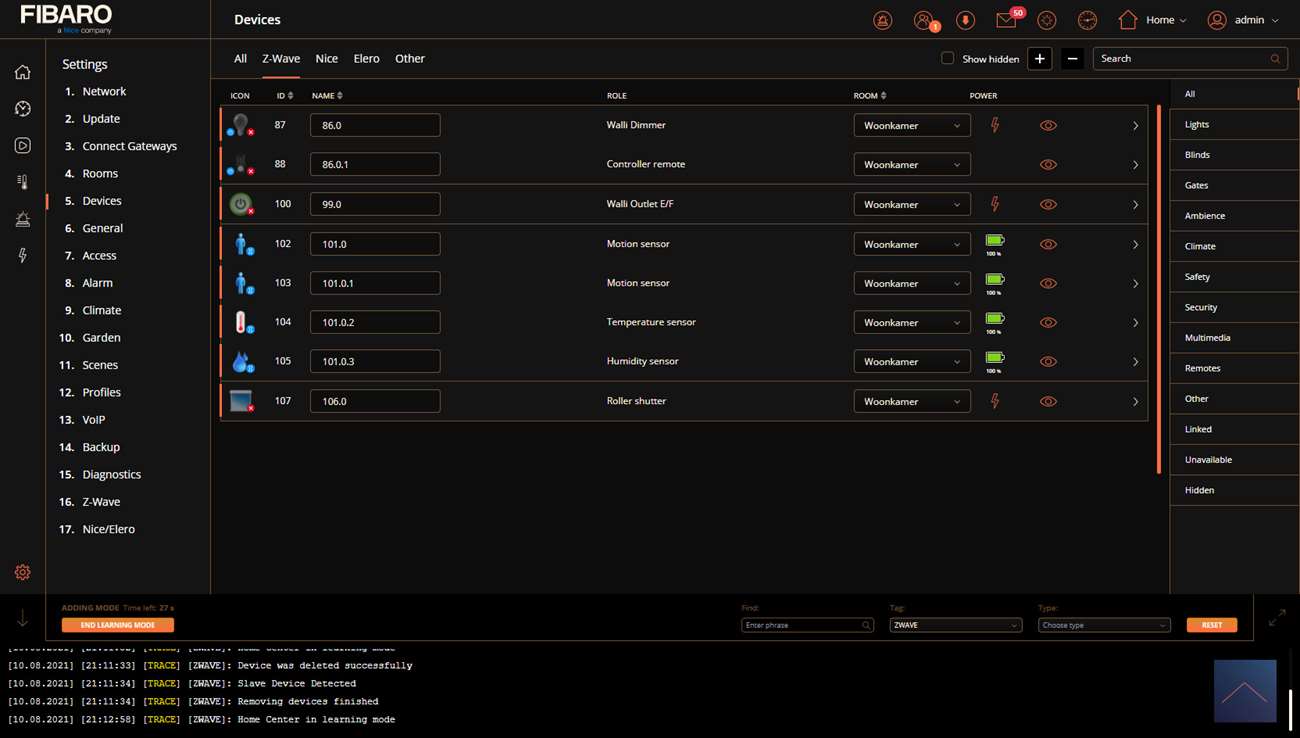Screen dimensions: 1300x738
Task: Expand the Humidity sensor row chevron
Action: (x=1135, y=362)
